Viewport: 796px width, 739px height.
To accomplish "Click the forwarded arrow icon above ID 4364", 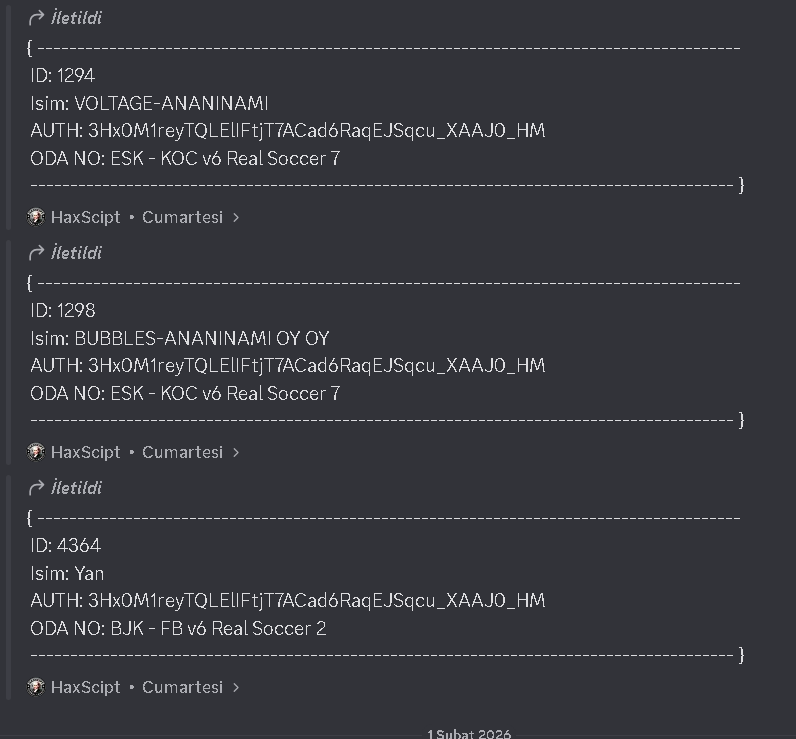I will [x=36, y=488].
